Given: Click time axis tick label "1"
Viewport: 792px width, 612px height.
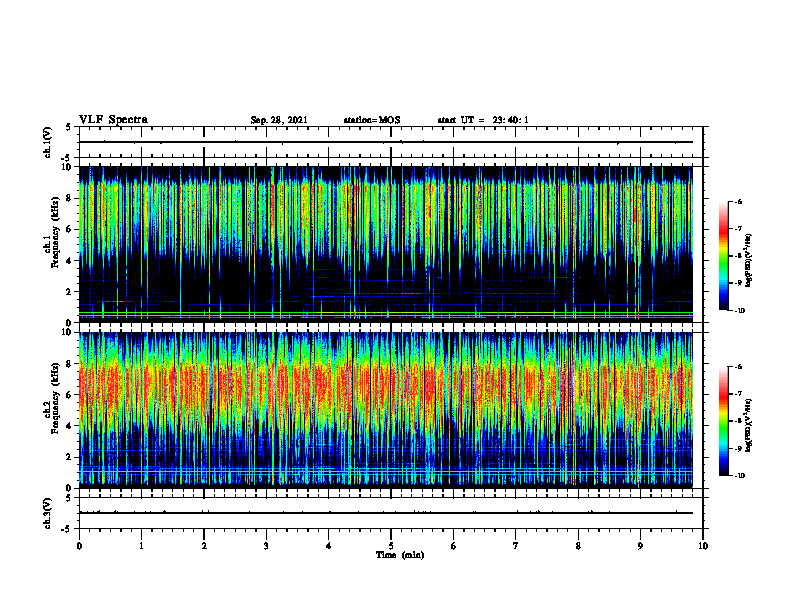Looking at the screenshot, I should (141, 546).
